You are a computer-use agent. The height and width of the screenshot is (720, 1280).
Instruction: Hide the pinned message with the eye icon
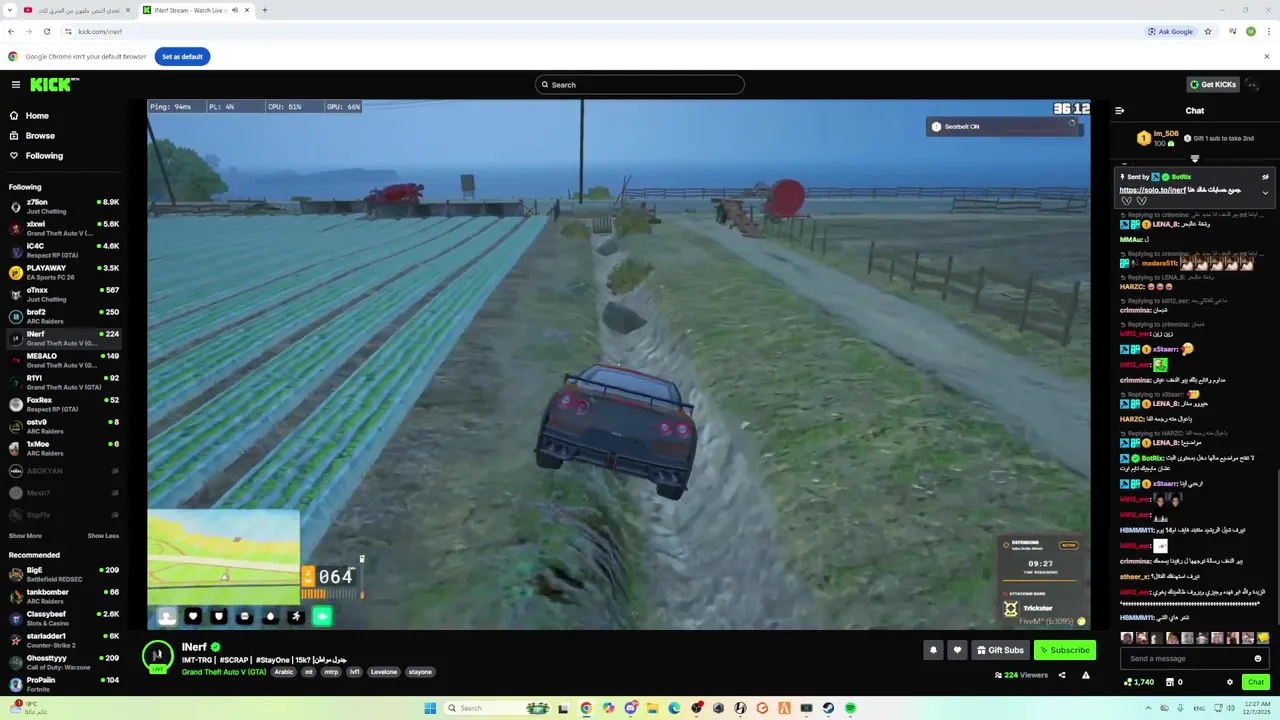tap(1265, 177)
